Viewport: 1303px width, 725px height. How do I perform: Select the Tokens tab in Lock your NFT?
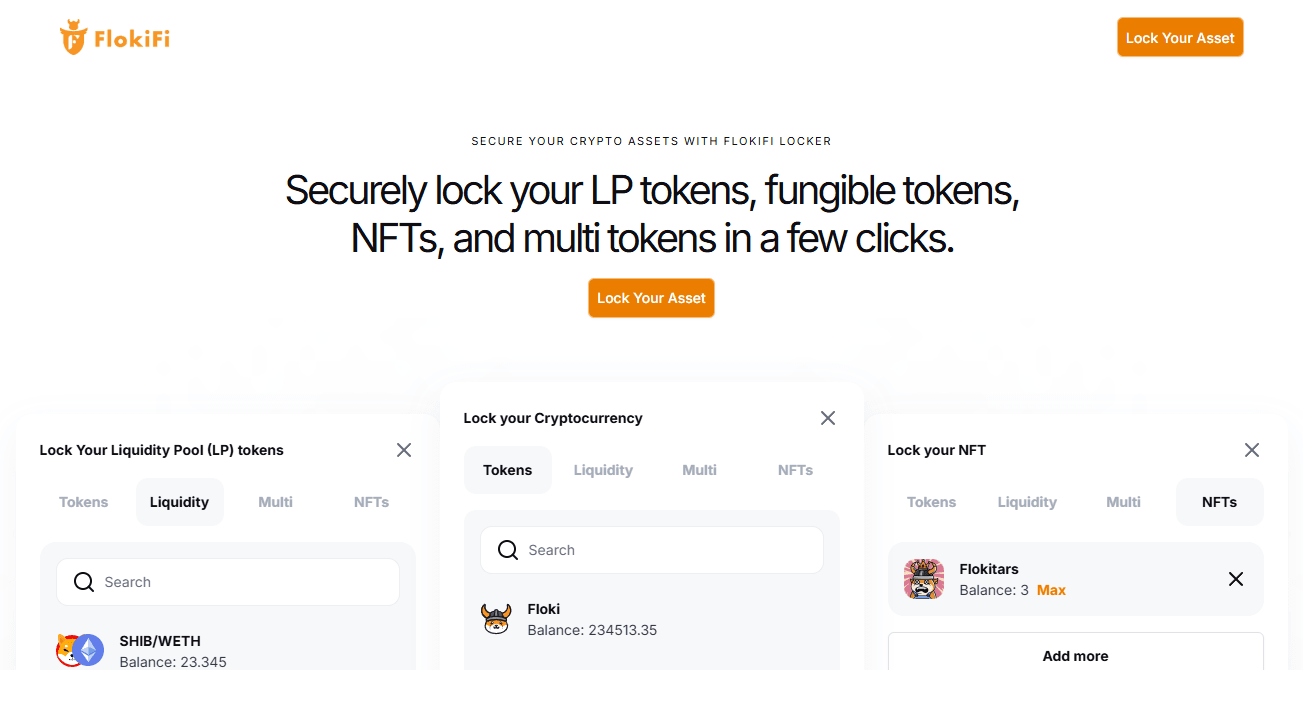(x=931, y=501)
